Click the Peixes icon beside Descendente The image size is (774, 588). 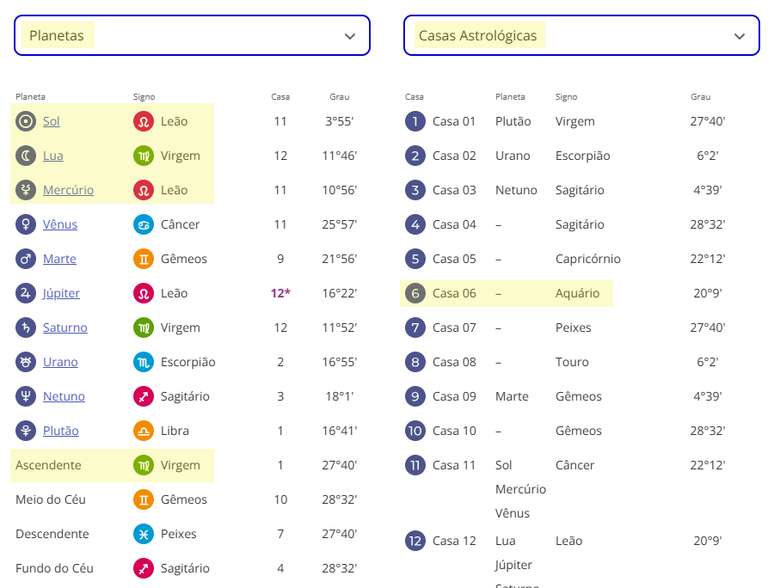pyautogui.click(x=144, y=534)
